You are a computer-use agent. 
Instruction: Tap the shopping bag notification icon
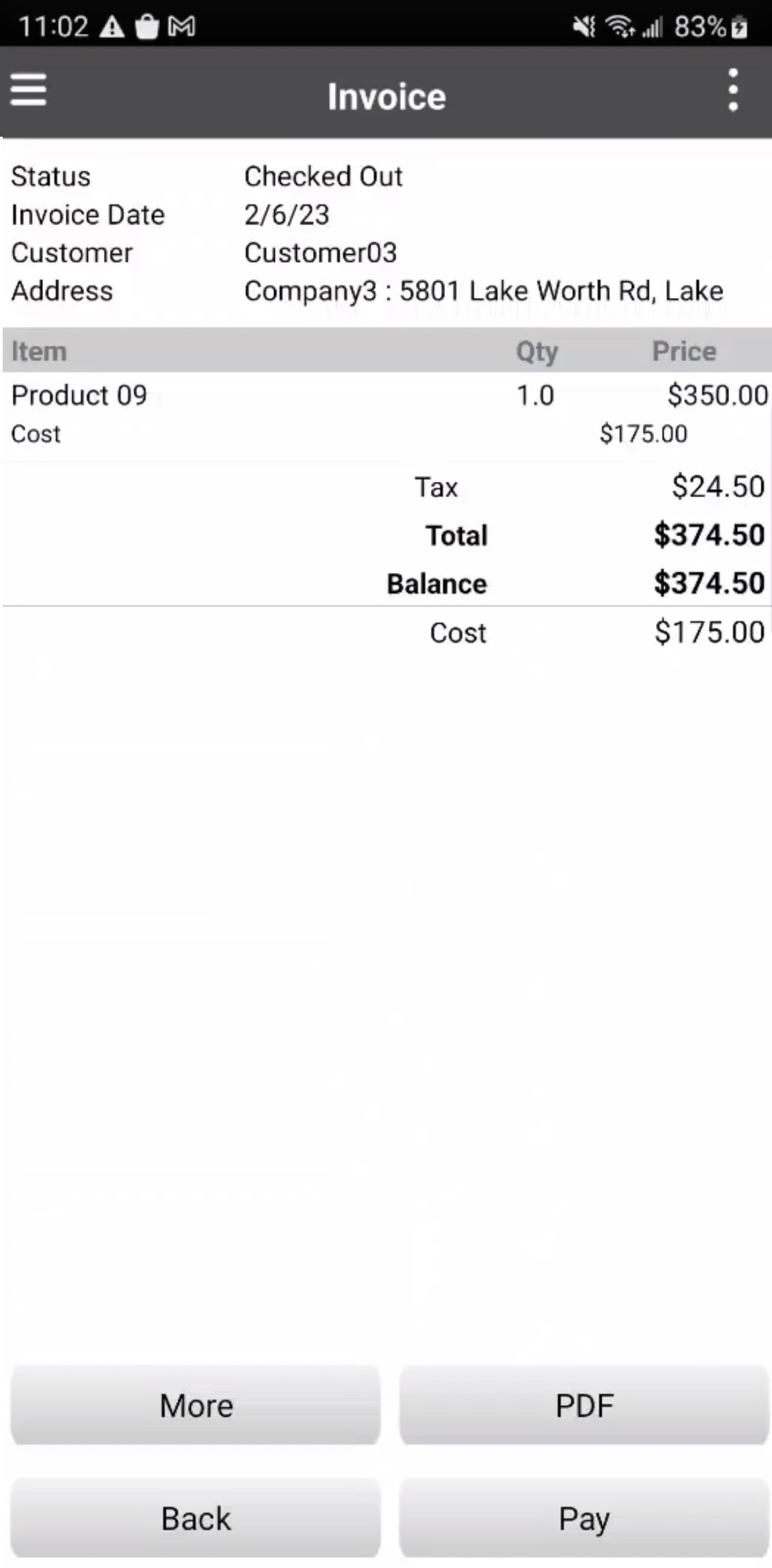tap(147, 27)
